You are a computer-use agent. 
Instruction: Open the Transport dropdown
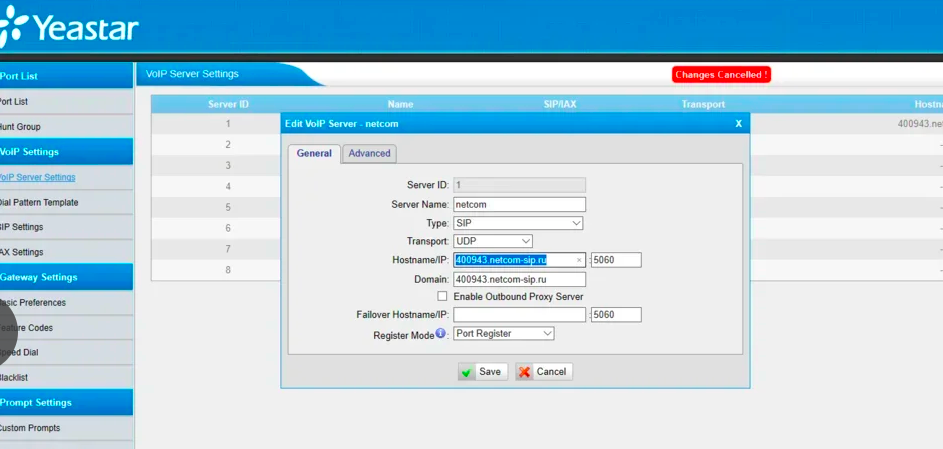(x=493, y=241)
